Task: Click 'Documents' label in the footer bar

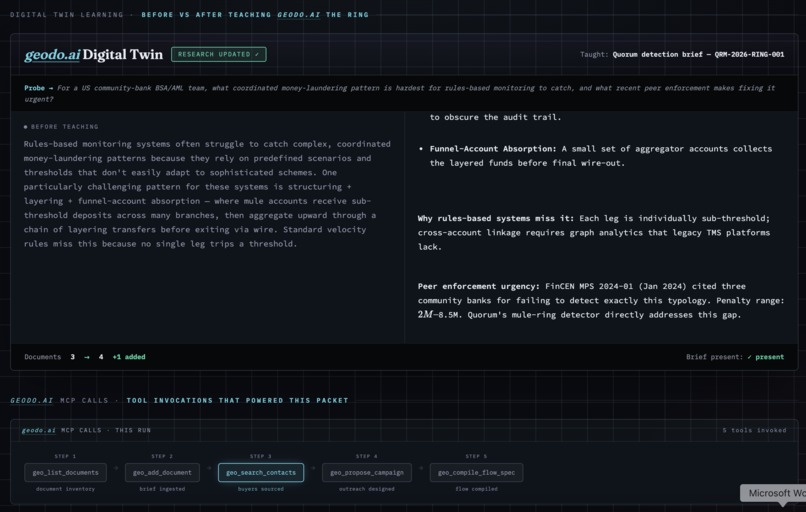Action: pyautogui.click(x=43, y=357)
